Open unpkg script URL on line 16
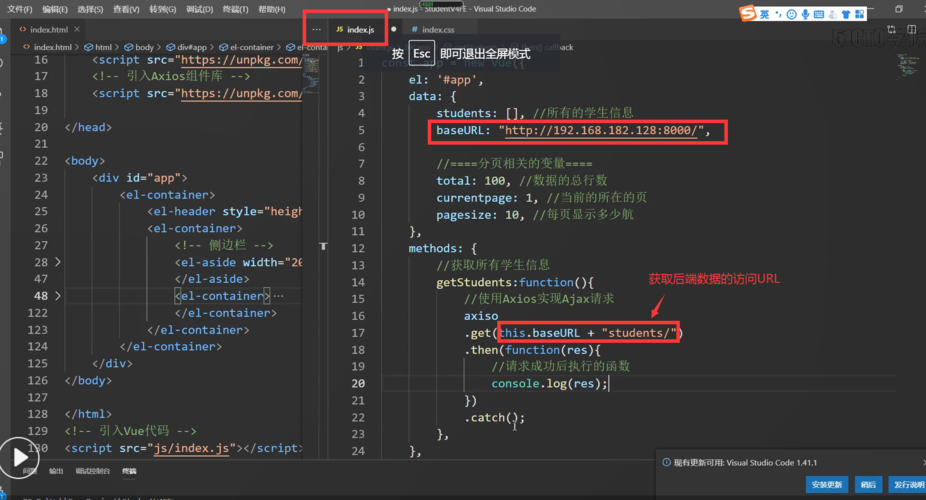This screenshot has height=500, width=926. (242, 60)
